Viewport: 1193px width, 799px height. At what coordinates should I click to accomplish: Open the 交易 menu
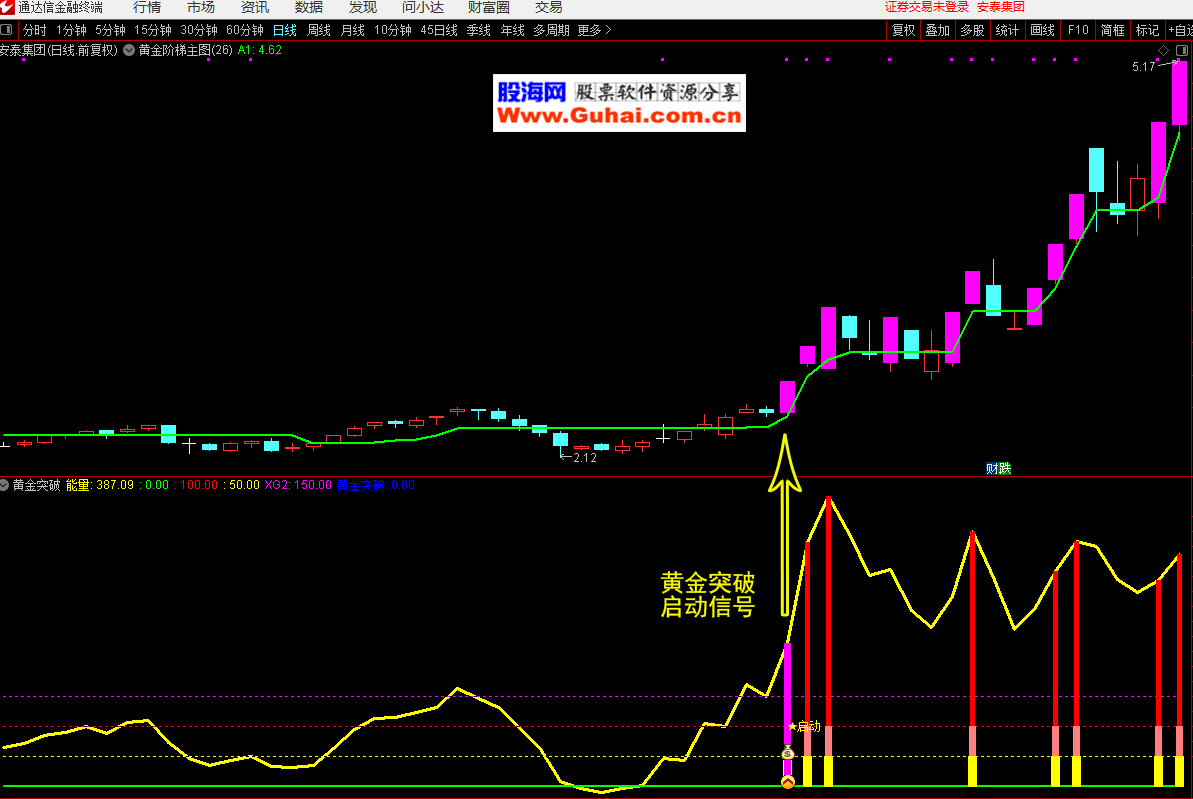tap(548, 8)
